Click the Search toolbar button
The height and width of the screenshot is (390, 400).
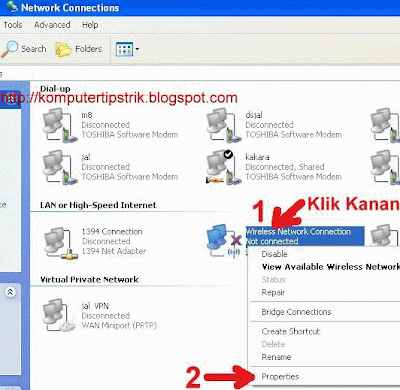23,49
